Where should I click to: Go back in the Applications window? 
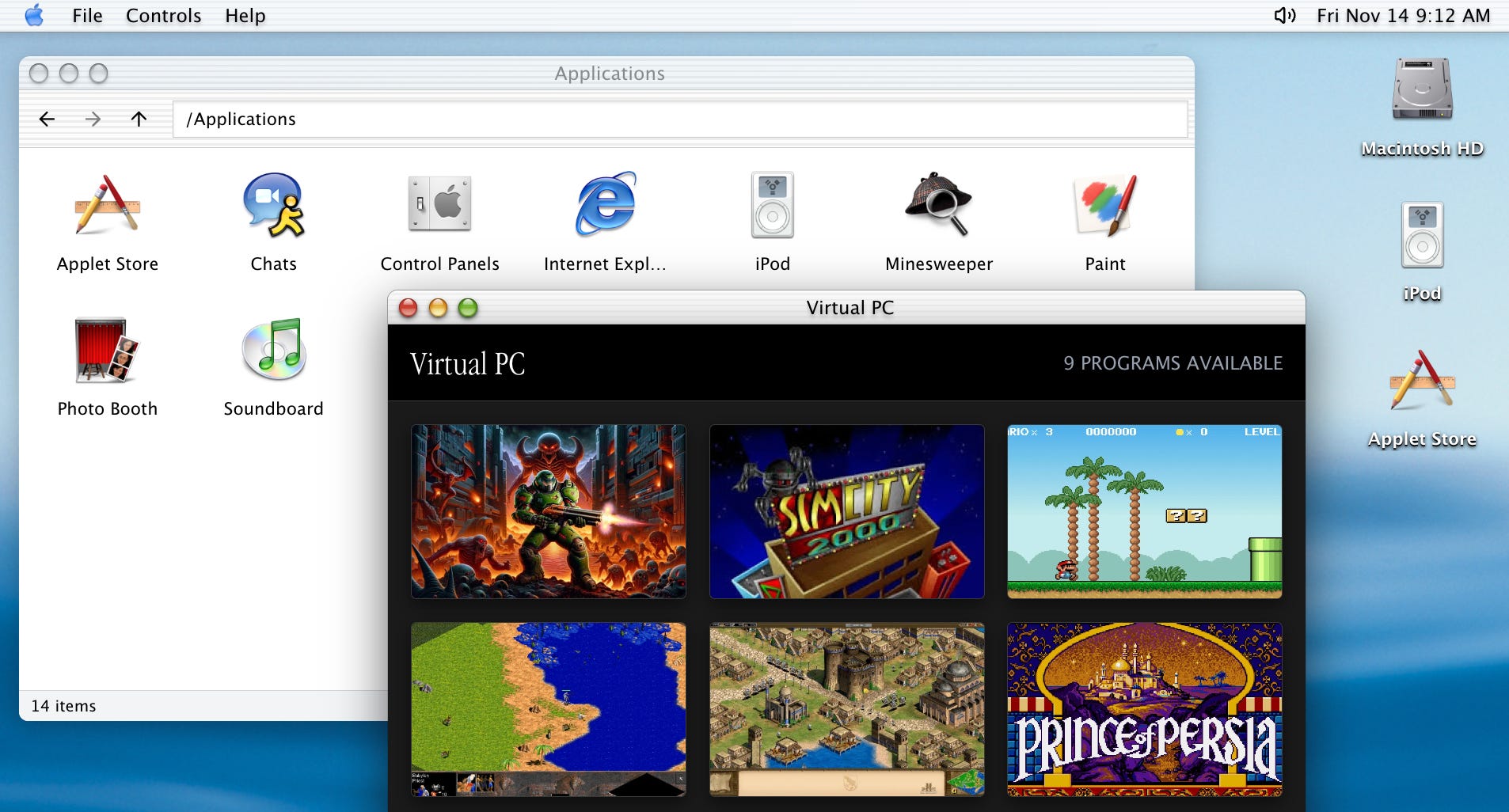click(47, 119)
